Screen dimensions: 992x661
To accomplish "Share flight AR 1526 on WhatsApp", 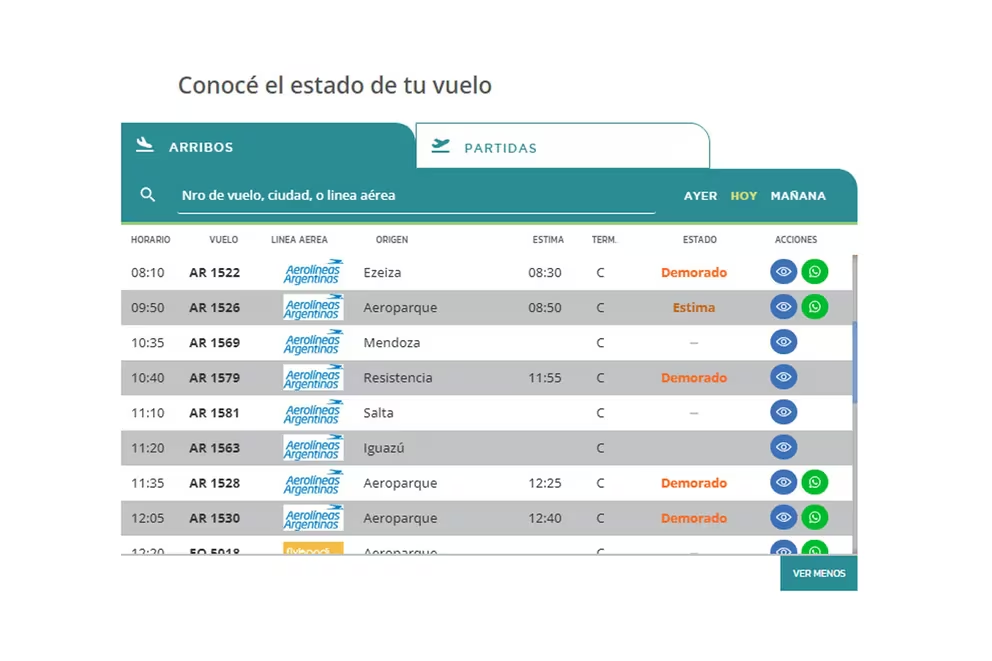I will coord(815,307).
